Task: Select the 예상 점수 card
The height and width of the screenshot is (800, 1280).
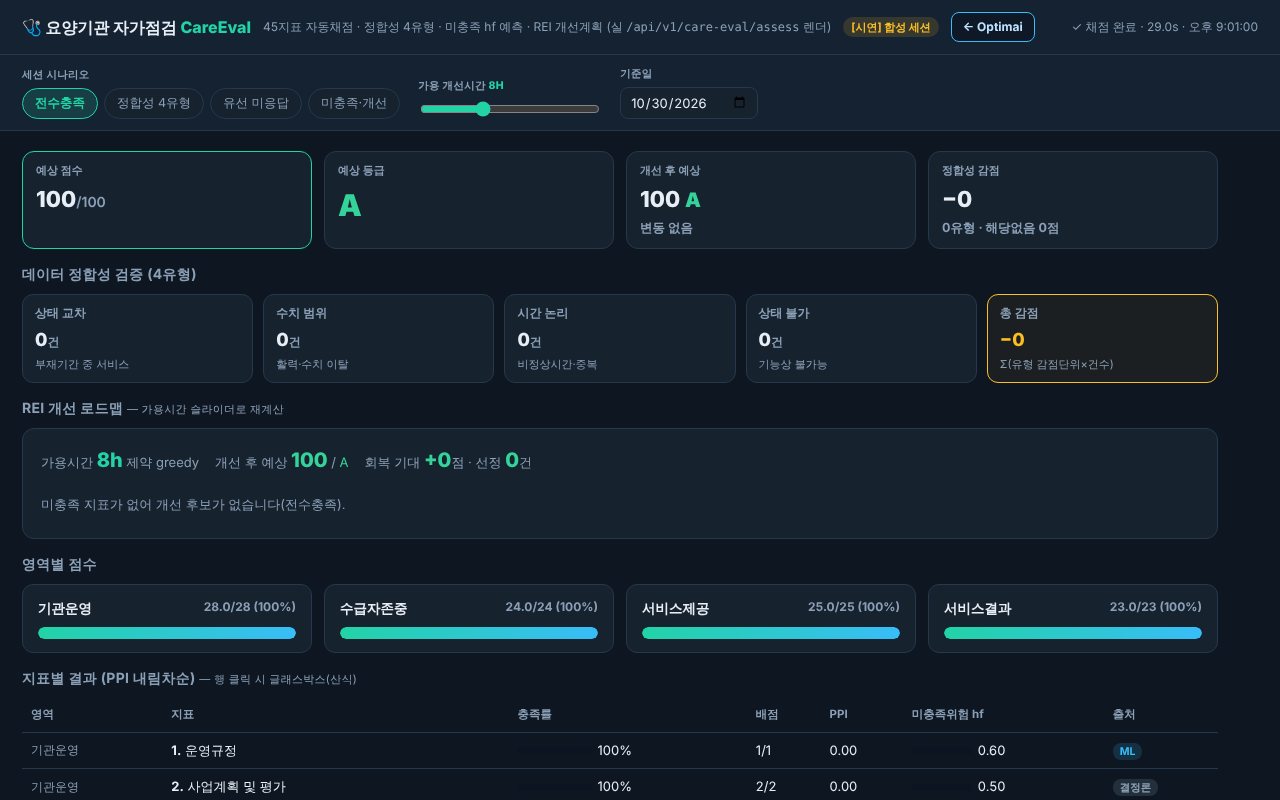Action: 167,200
